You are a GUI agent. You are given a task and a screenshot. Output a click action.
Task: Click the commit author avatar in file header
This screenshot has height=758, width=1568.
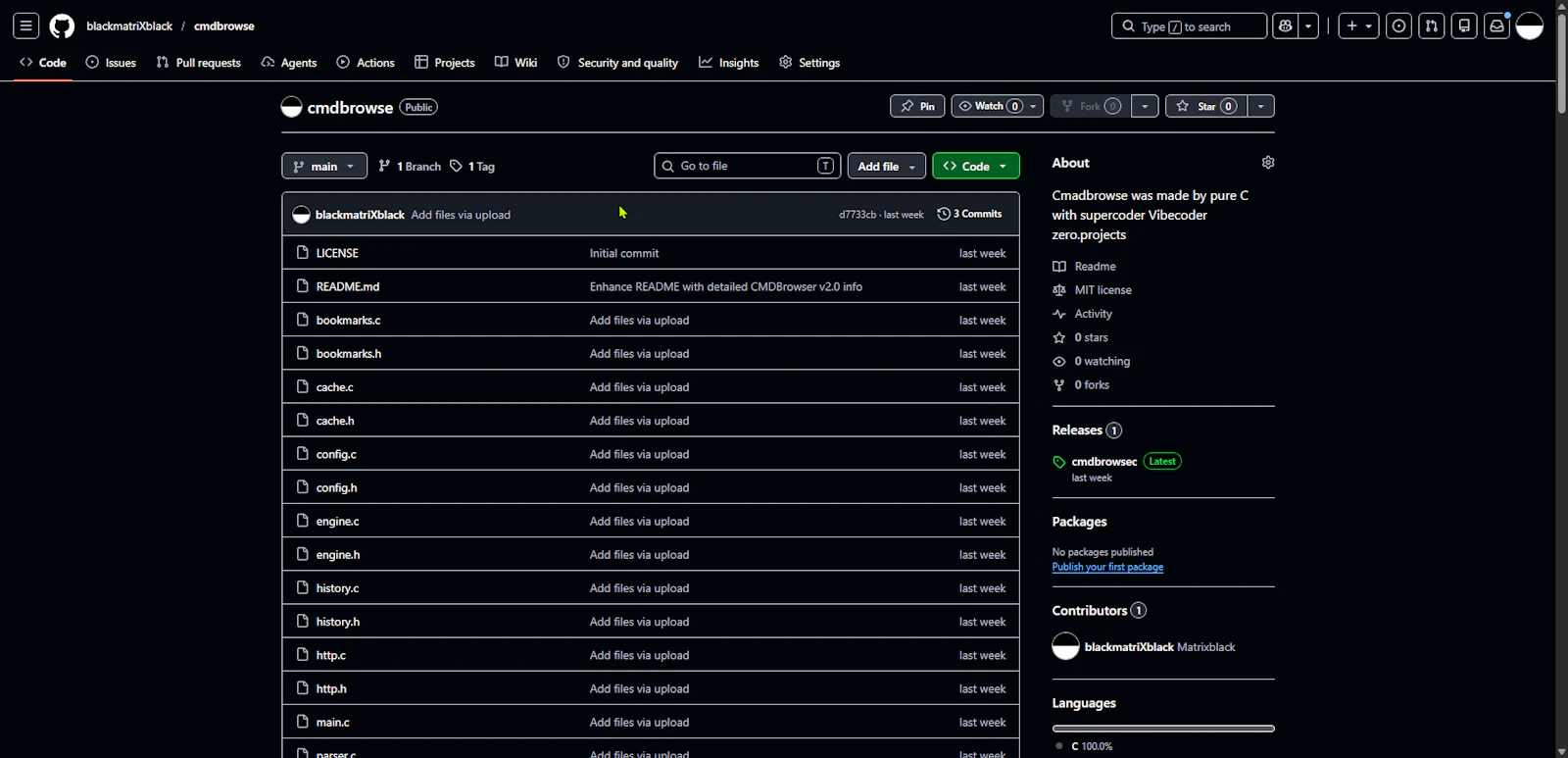pos(302,215)
